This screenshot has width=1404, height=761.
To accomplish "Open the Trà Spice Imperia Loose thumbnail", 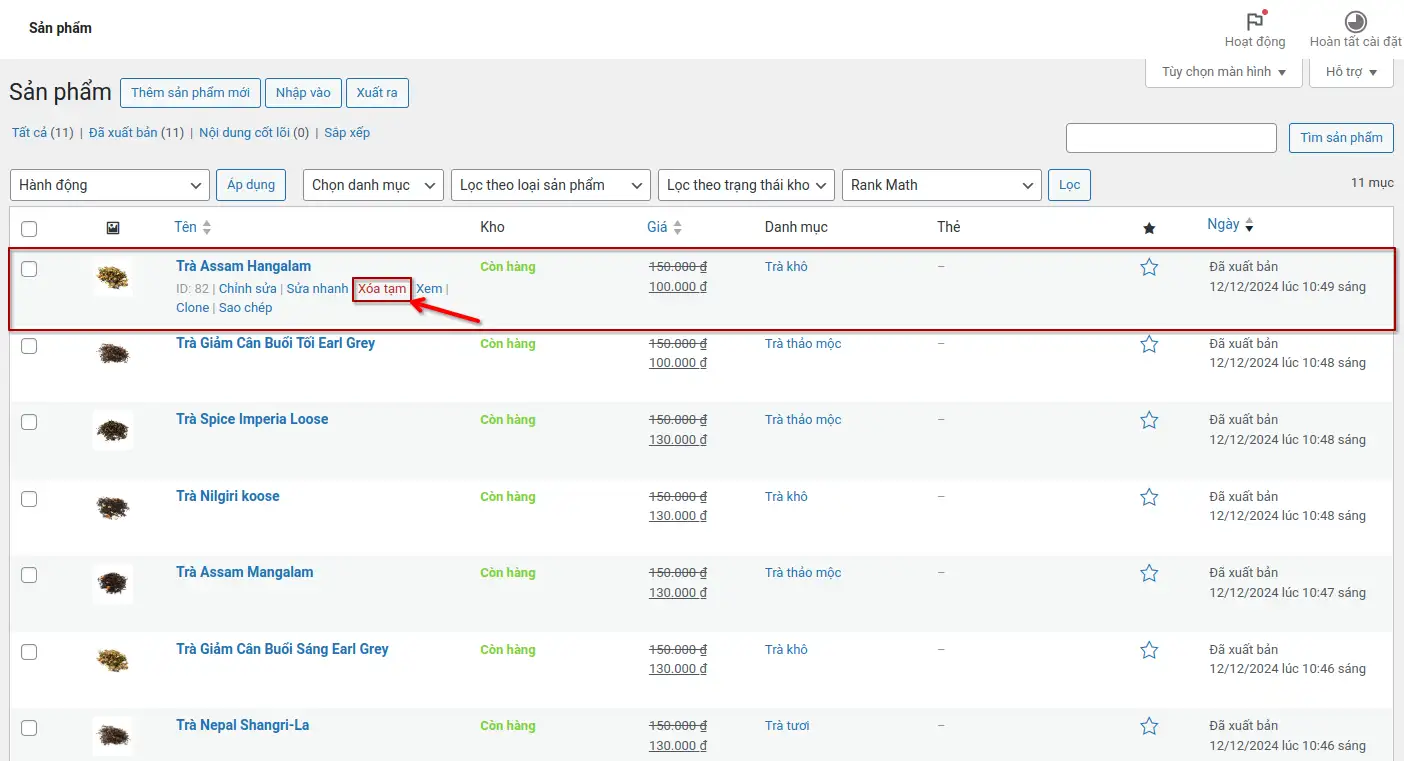I will click(x=112, y=430).
